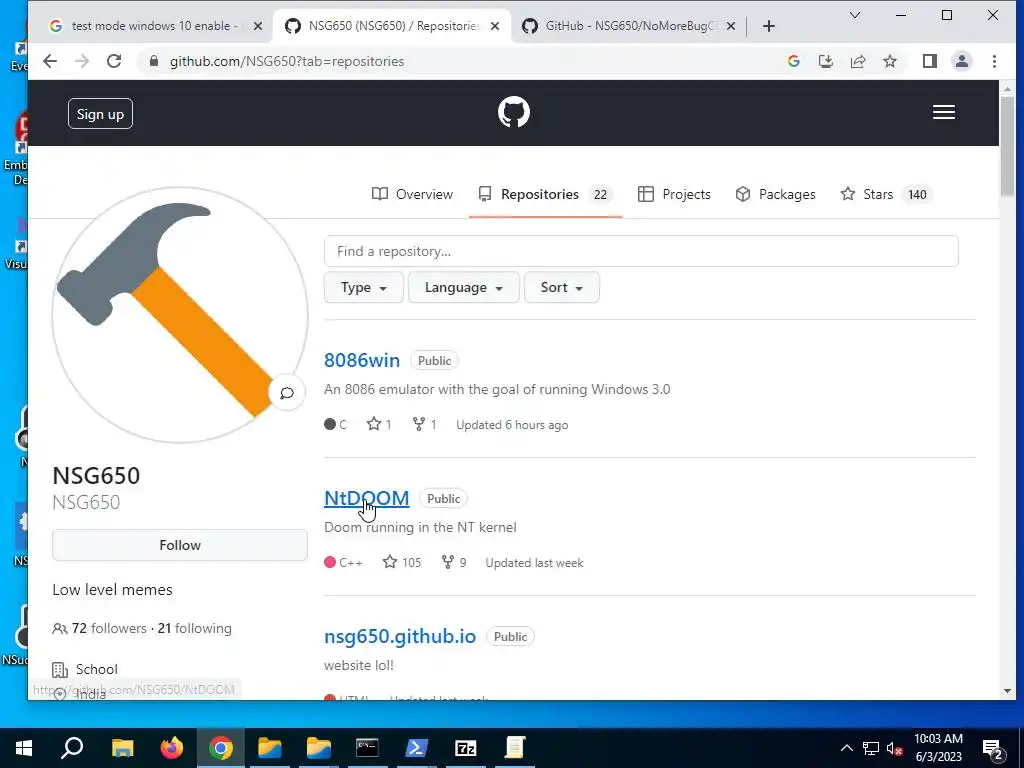
Task: Click the page vertical scrollbar thumb
Action: pyautogui.click(x=1006, y=145)
